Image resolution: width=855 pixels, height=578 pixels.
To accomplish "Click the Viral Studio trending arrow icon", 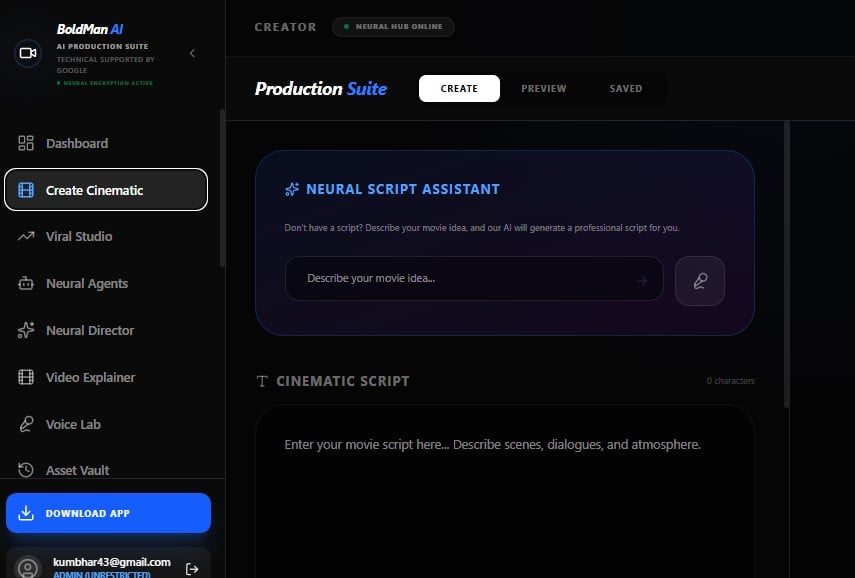I will click(x=26, y=237).
